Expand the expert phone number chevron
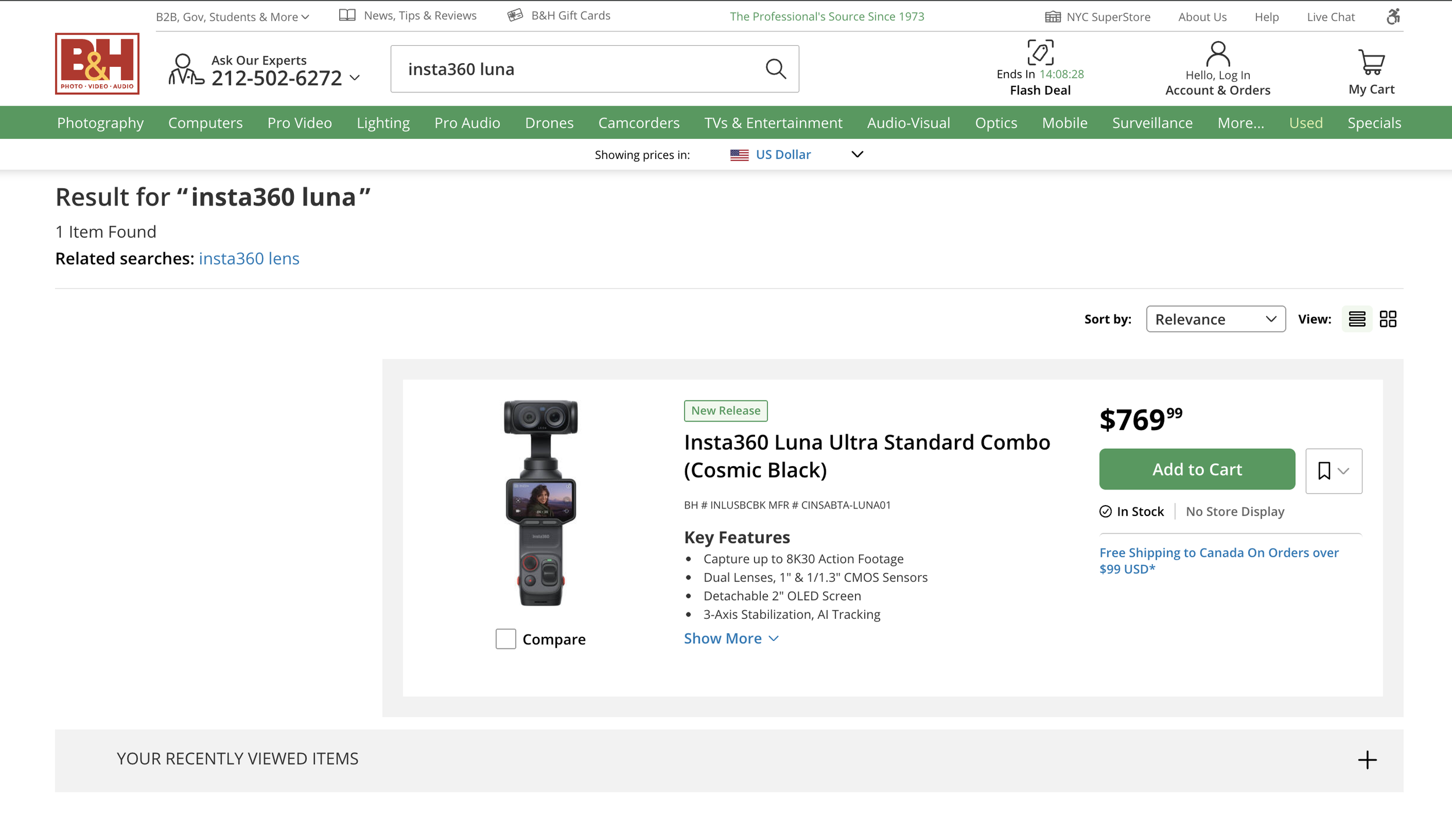The width and height of the screenshot is (1452, 840). click(x=355, y=78)
